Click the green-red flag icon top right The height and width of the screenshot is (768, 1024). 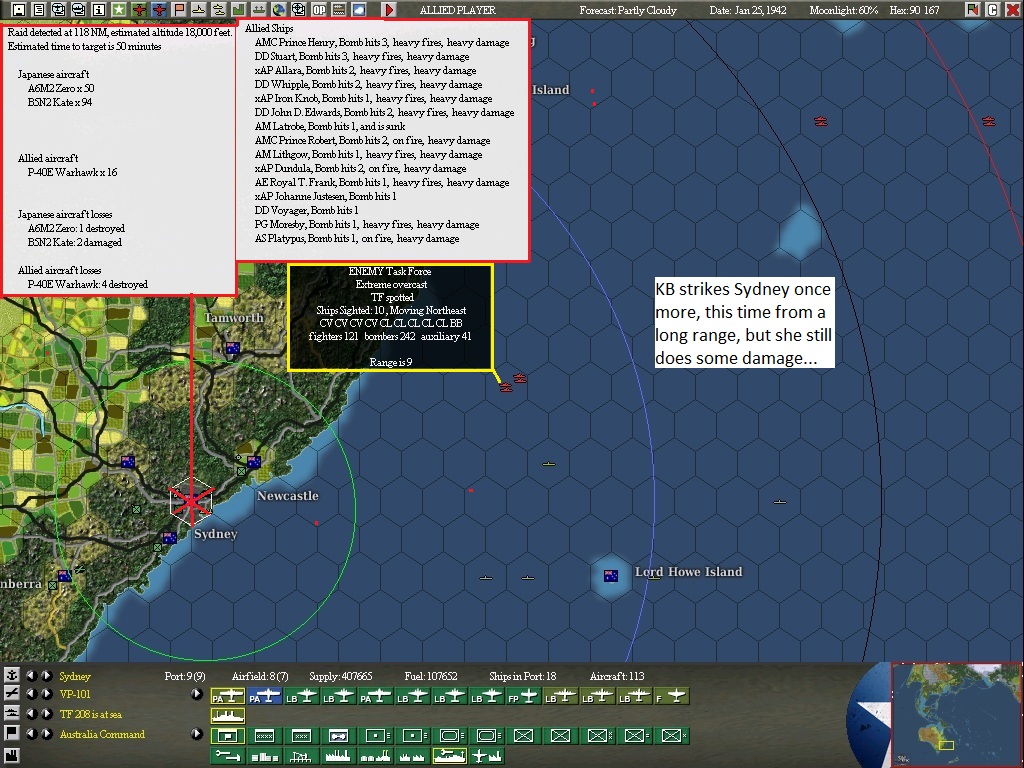(973, 9)
